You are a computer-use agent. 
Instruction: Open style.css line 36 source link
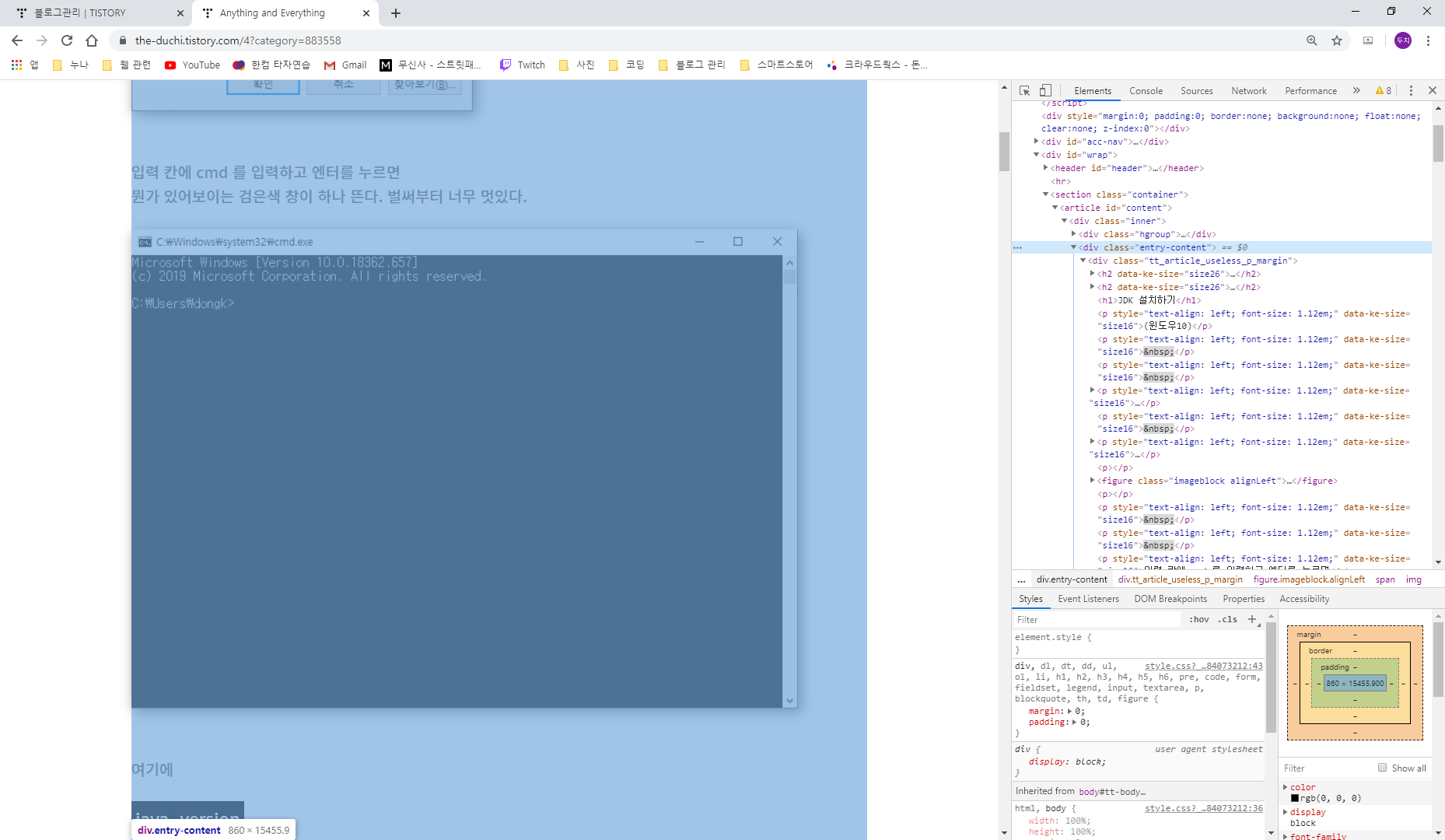pos(1203,808)
